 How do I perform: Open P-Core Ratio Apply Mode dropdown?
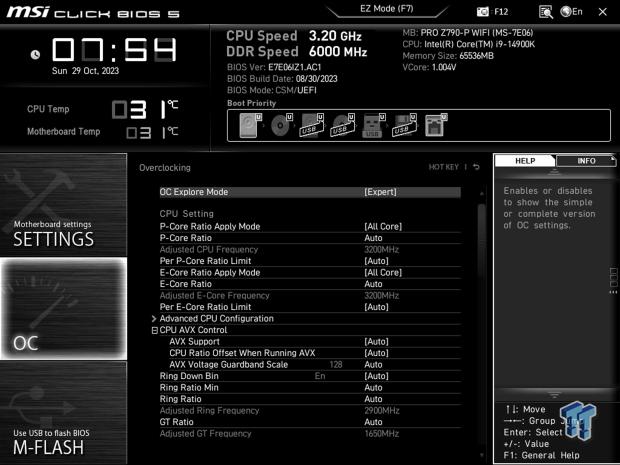[310, 227]
